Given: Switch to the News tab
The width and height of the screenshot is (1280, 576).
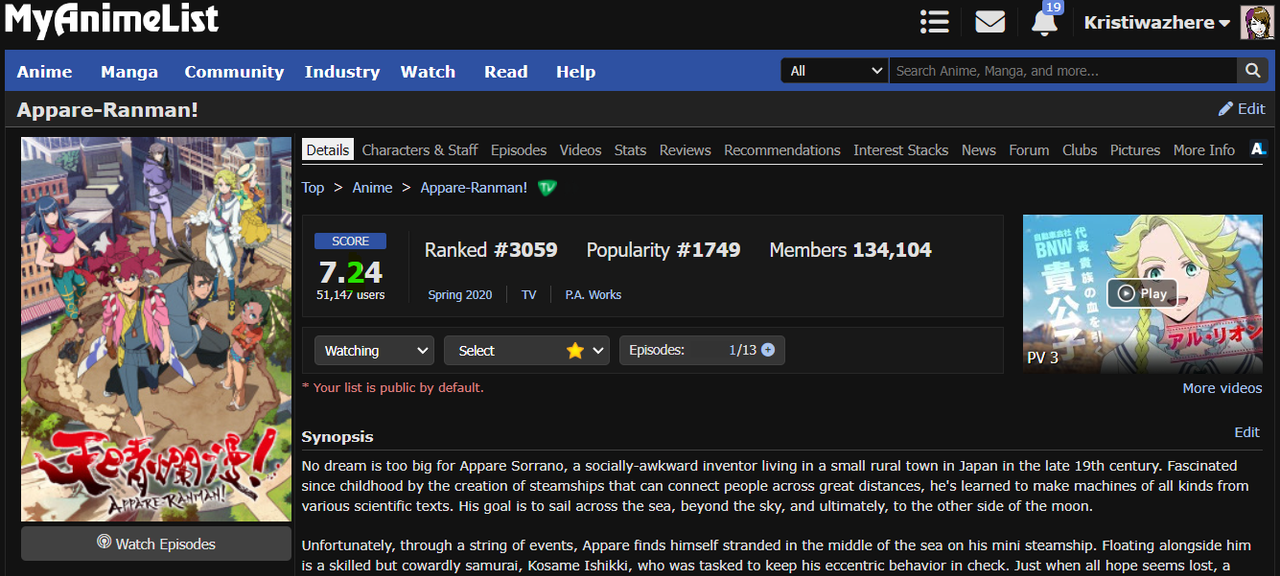Looking at the screenshot, I should [979, 150].
